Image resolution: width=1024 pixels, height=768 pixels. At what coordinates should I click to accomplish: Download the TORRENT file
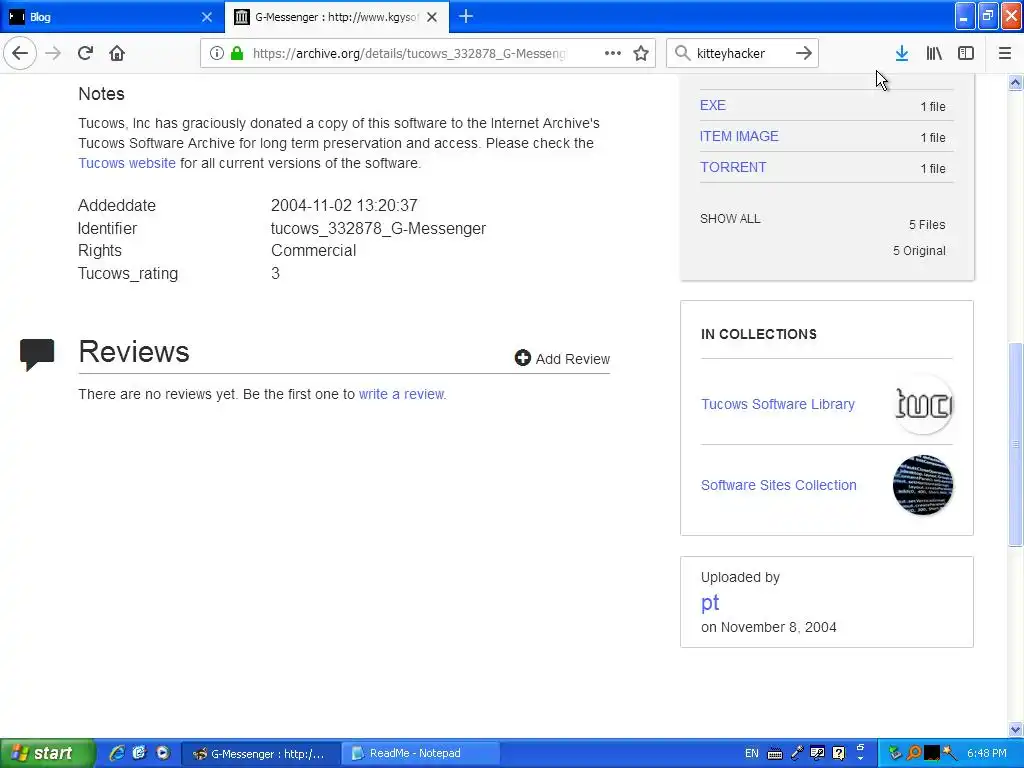[733, 167]
